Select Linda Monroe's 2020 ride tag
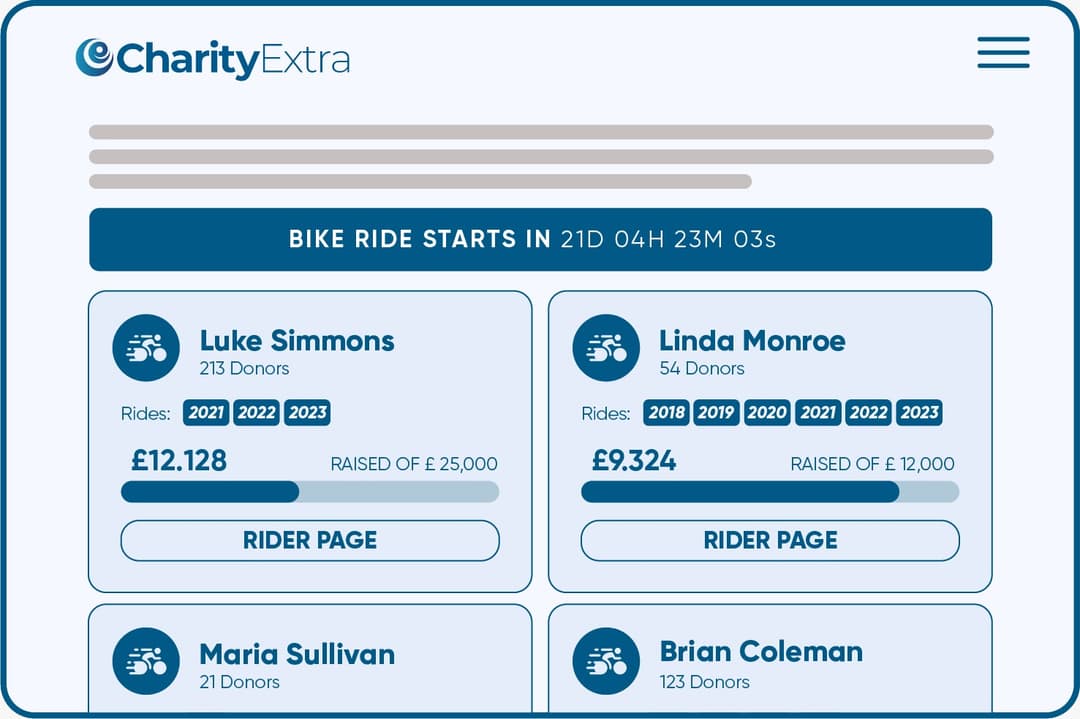The height and width of the screenshot is (719, 1080). tap(767, 413)
